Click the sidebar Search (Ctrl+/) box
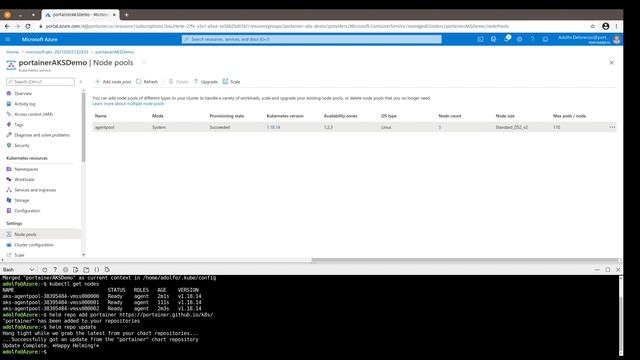Viewport: 640px width, 360px height. tap(40, 82)
